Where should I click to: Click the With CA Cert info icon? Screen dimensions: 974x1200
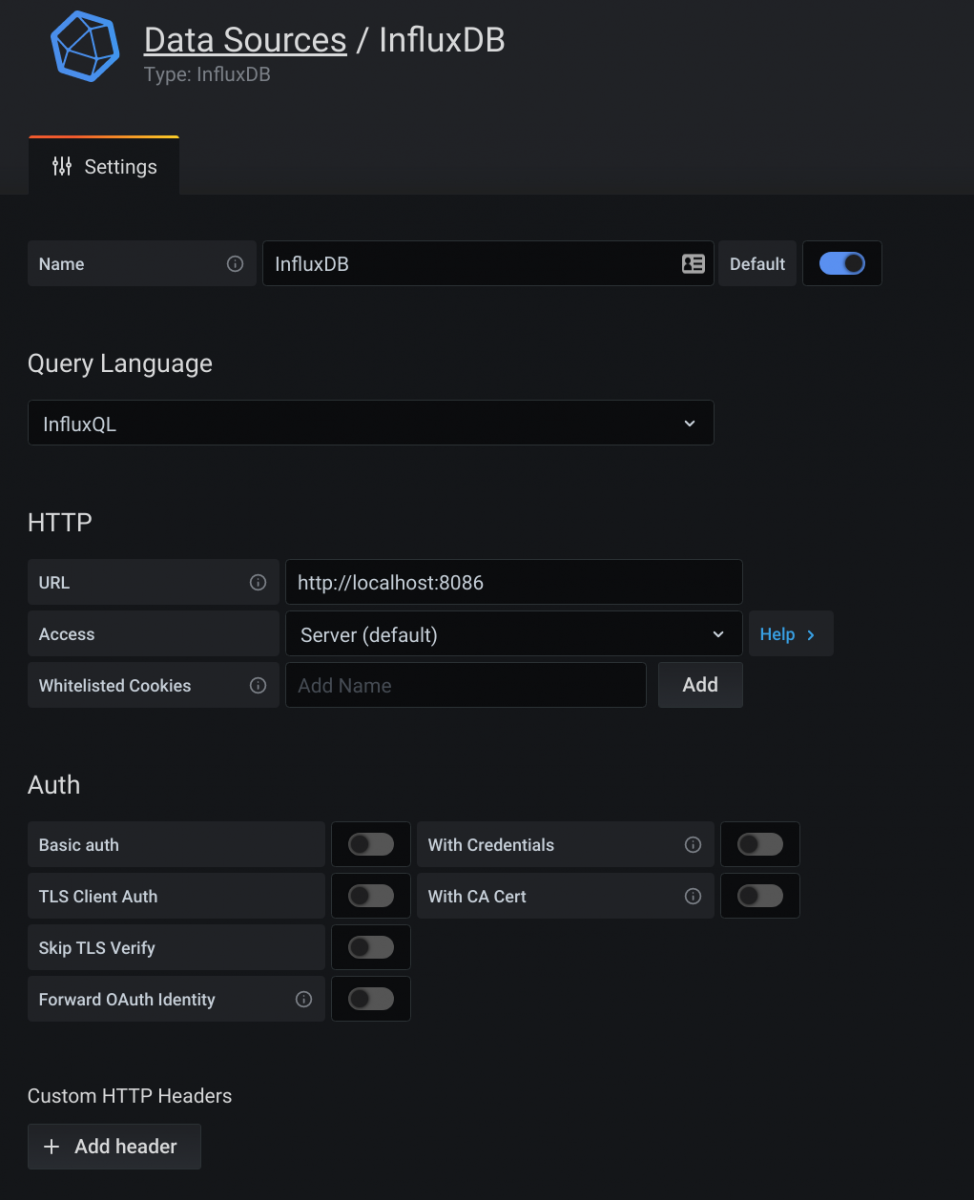[692, 896]
